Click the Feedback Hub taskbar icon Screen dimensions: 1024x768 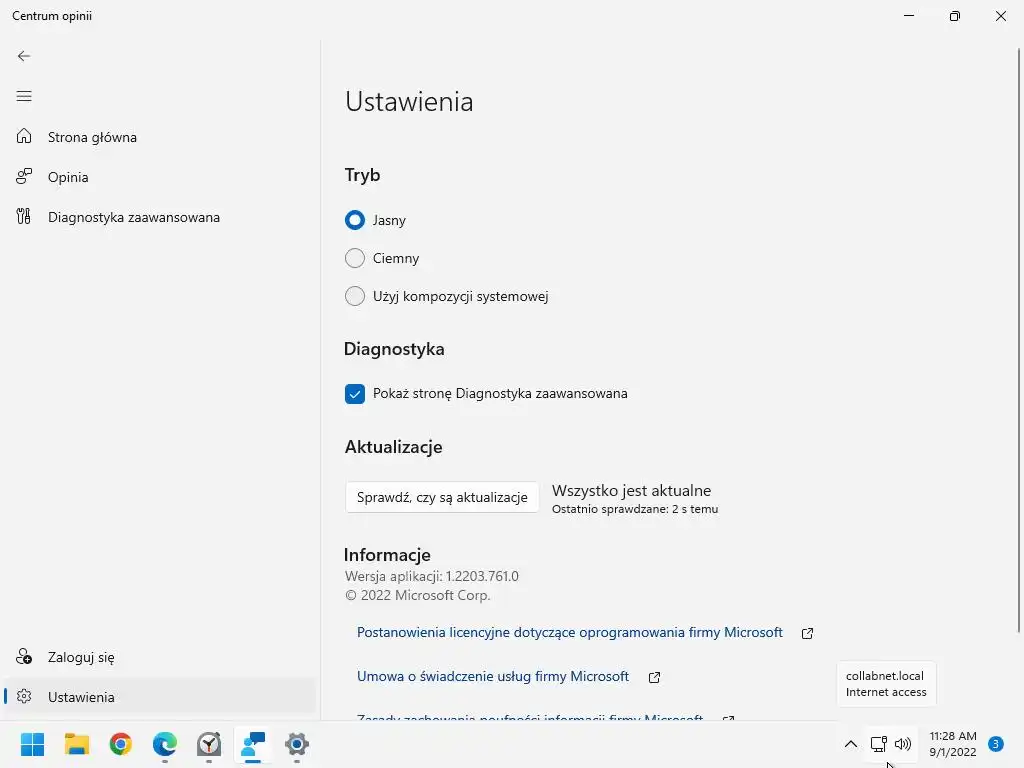pos(253,744)
